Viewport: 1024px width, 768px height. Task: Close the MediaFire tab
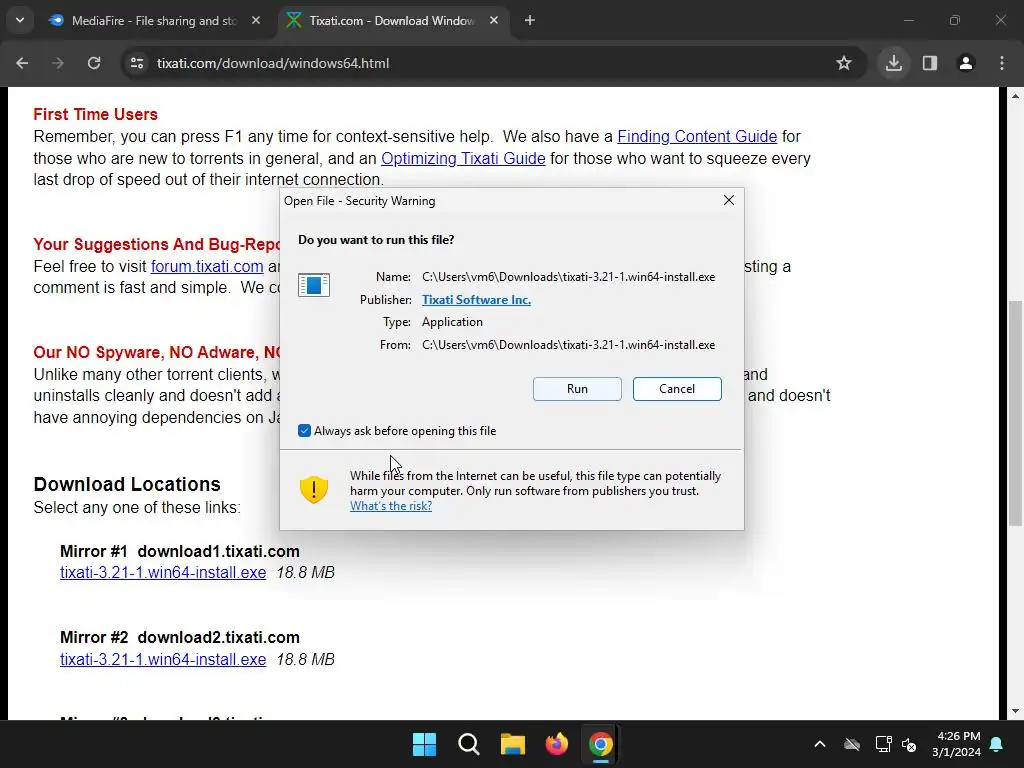[256, 21]
